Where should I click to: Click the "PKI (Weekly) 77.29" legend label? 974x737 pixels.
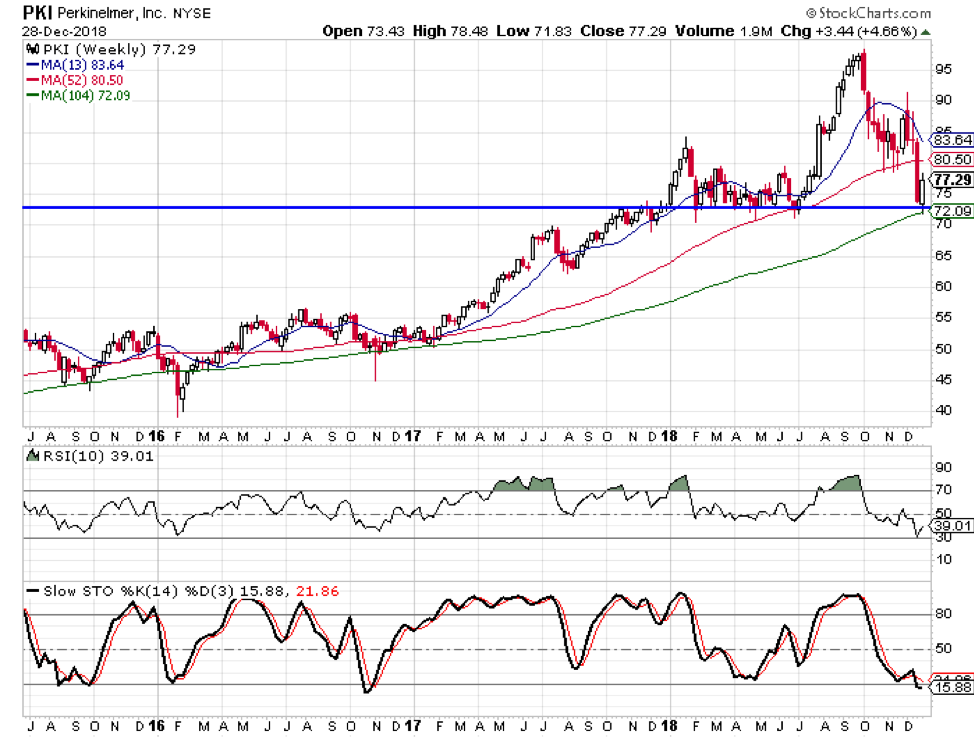(119, 49)
